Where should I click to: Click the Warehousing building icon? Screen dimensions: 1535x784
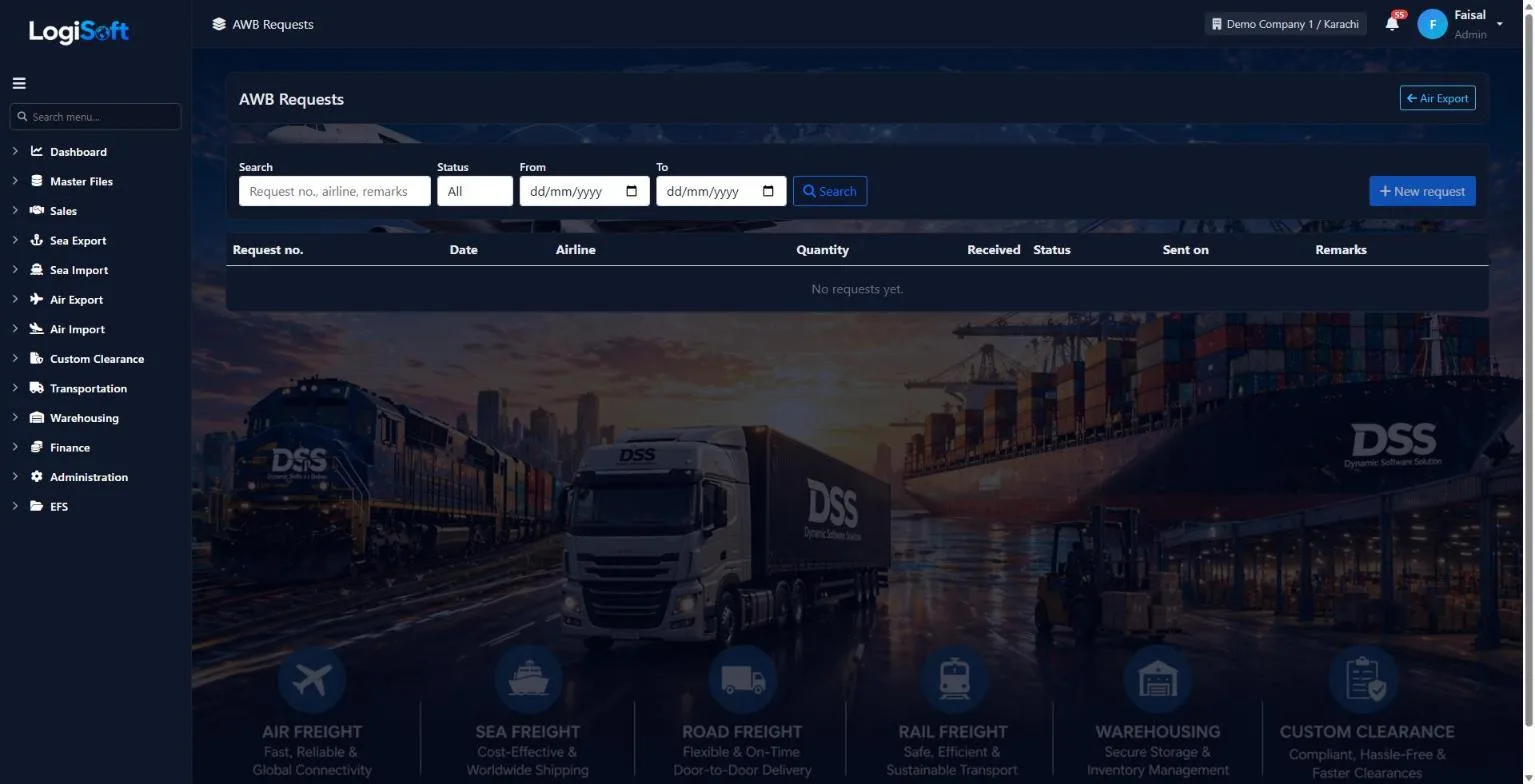[37, 418]
